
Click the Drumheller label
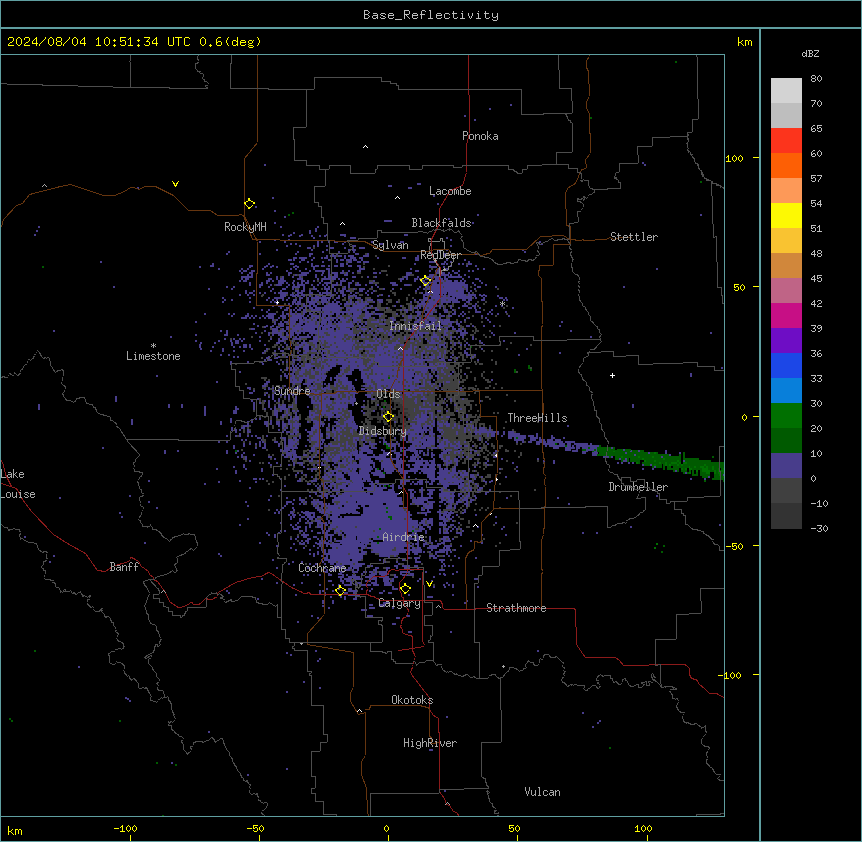(x=638, y=487)
